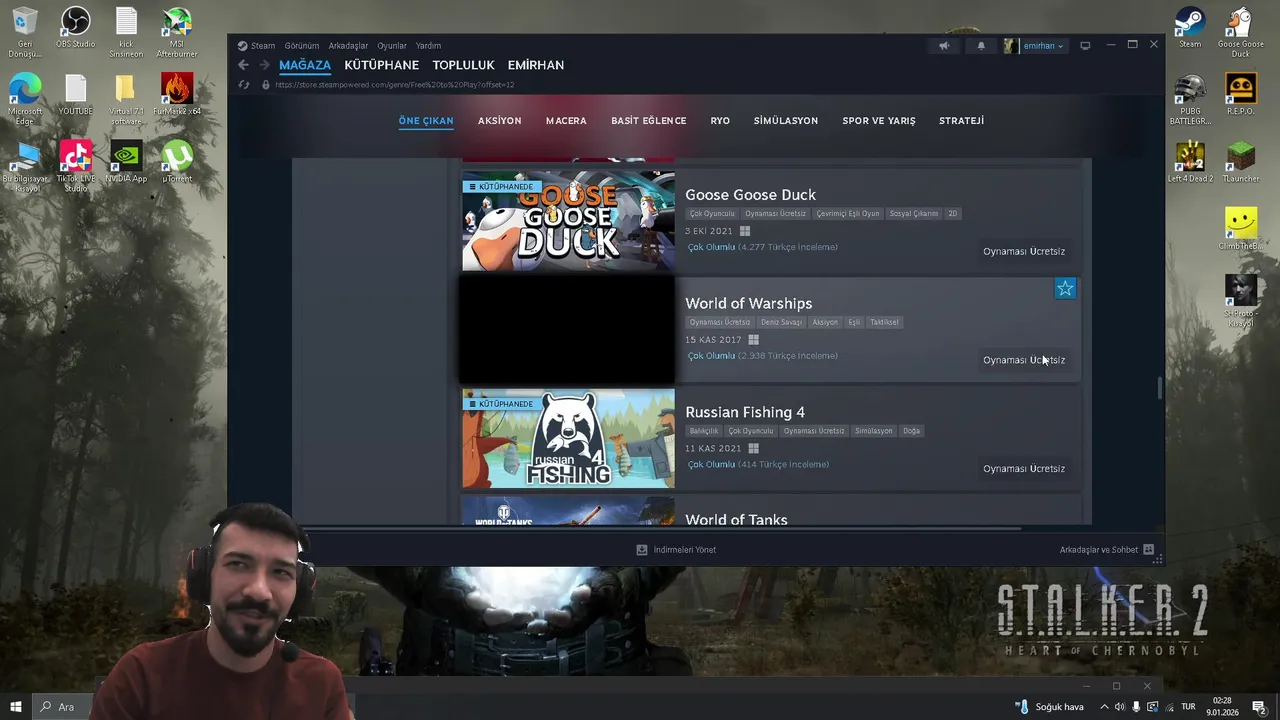This screenshot has height=720, width=1280.
Task: Click Sosyal Çıkarım tag on Goose Goose Duck
Action: [x=914, y=213]
